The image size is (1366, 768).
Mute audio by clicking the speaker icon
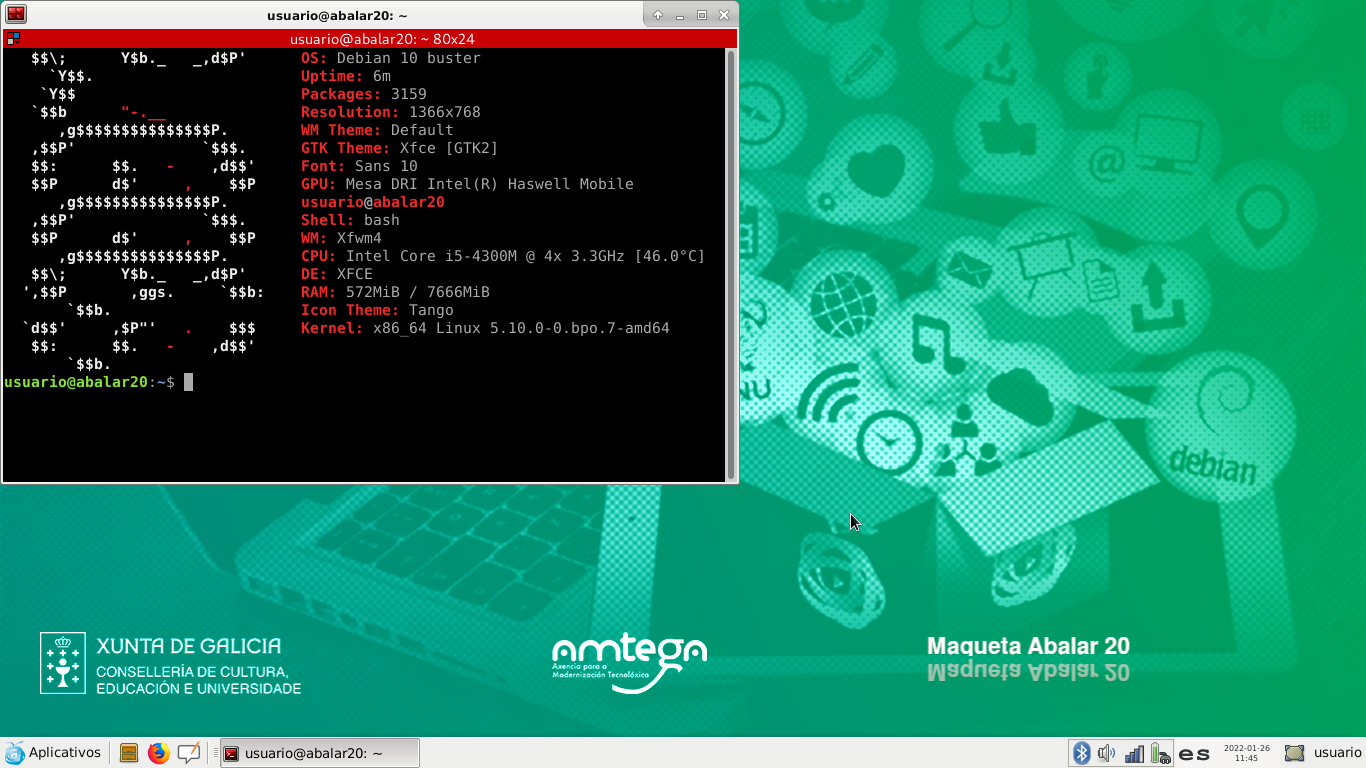1106,752
